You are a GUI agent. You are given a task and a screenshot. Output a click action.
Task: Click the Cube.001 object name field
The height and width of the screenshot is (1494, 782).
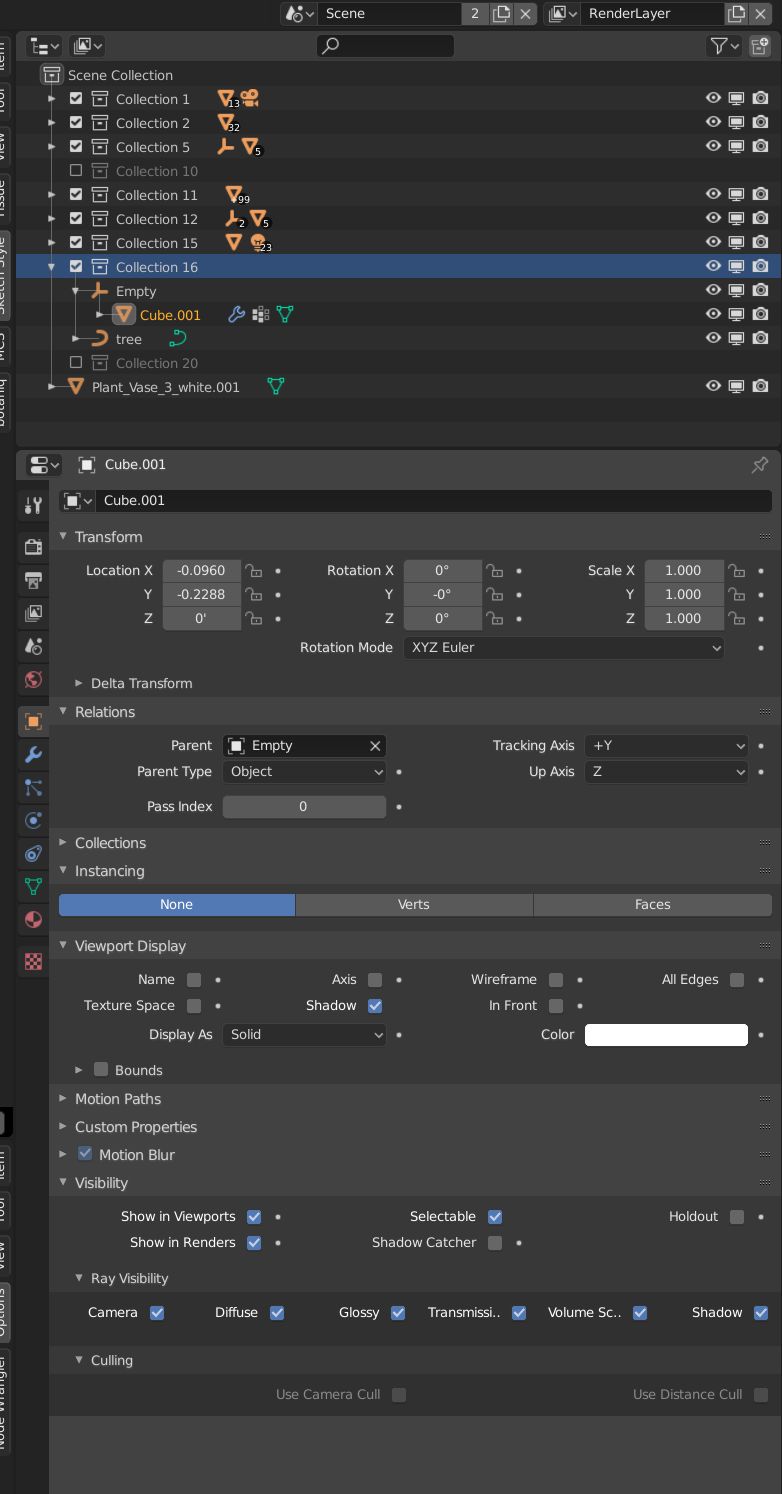coord(435,501)
